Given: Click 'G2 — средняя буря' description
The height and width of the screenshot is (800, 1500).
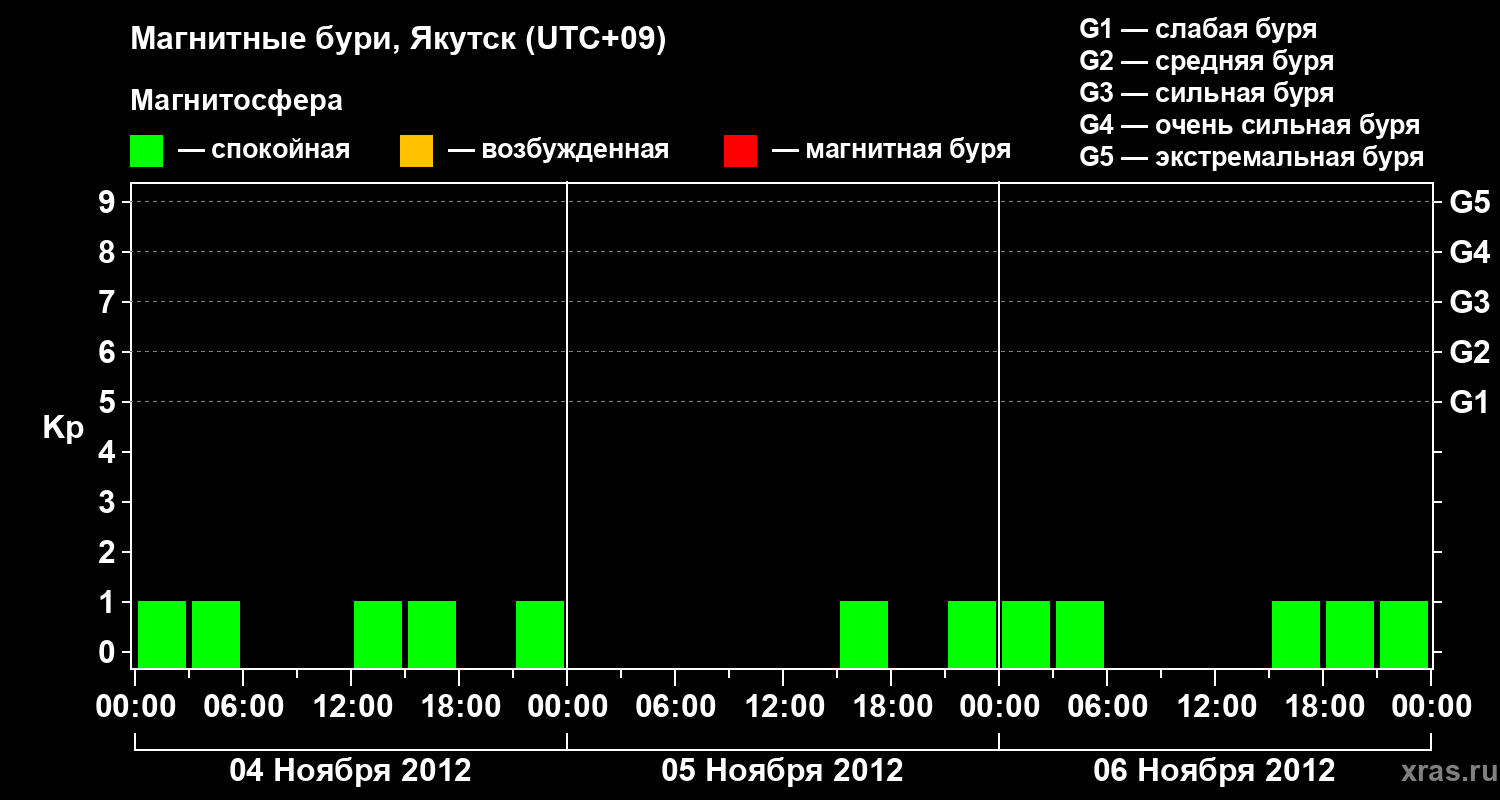Looking at the screenshot, I should pyautogui.click(x=1207, y=61).
